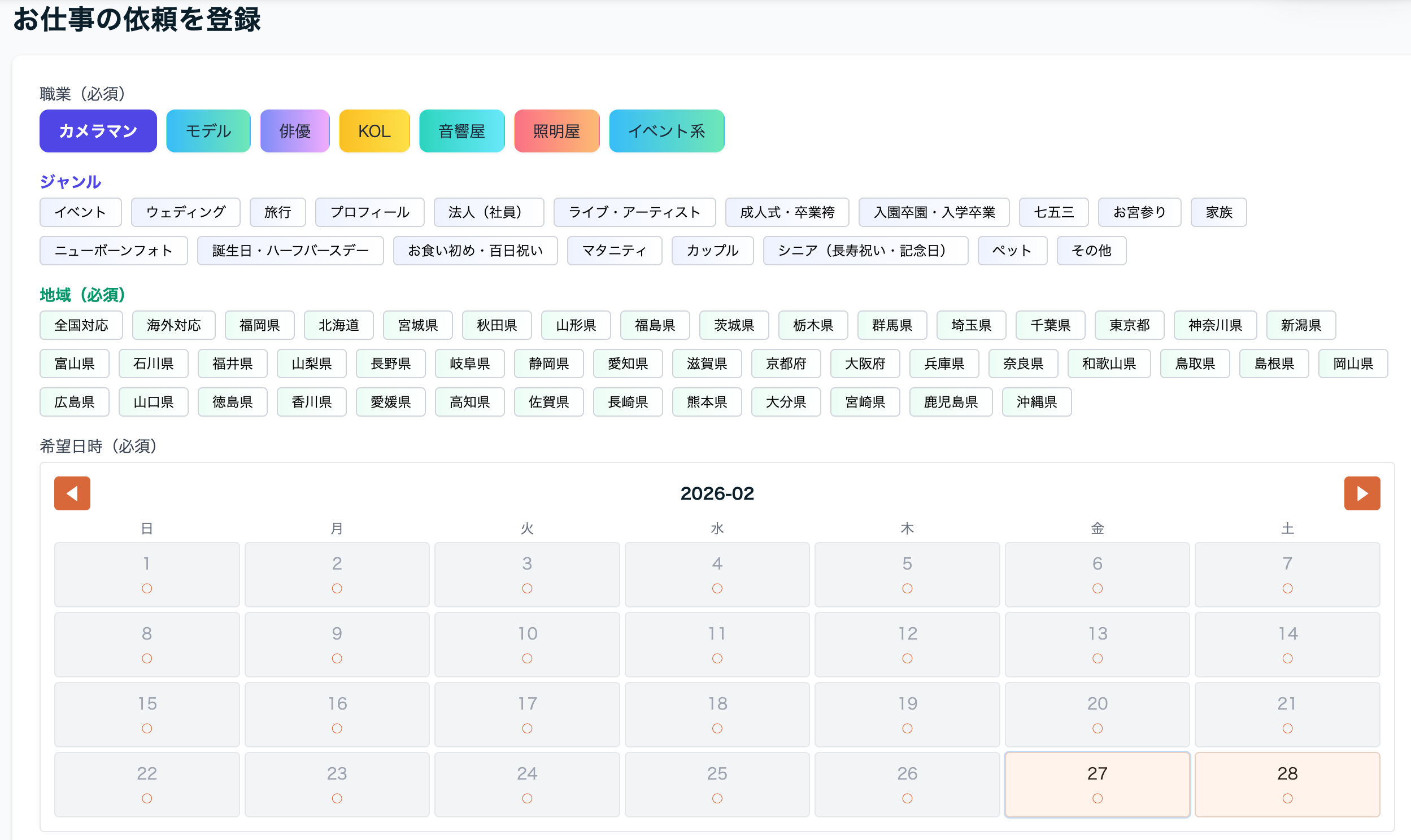This screenshot has height=840, width=1411.
Task: Choose the モデル occupation button
Action: (208, 131)
